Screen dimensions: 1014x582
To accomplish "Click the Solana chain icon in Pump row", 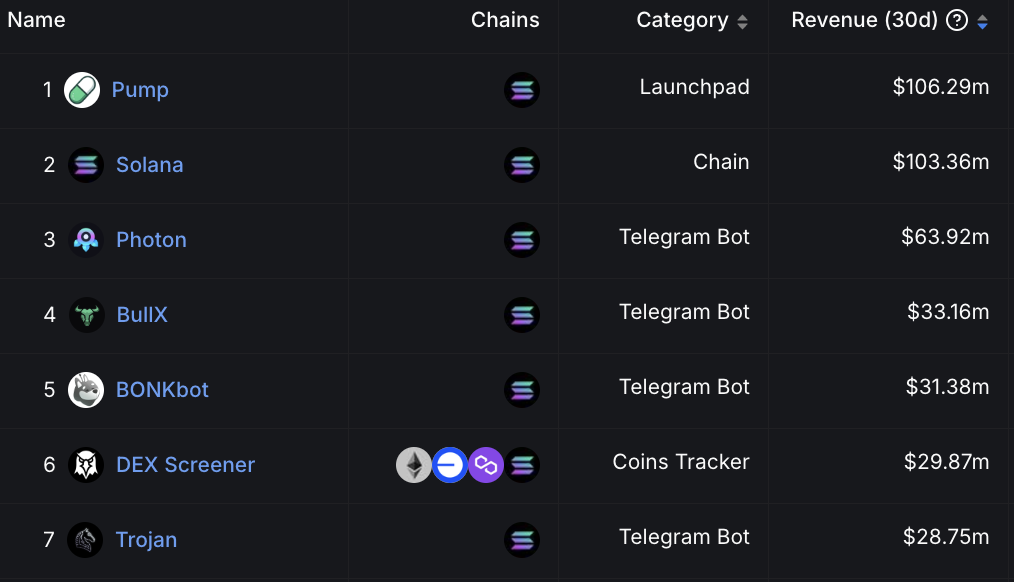I will pyautogui.click(x=521, y=90).
